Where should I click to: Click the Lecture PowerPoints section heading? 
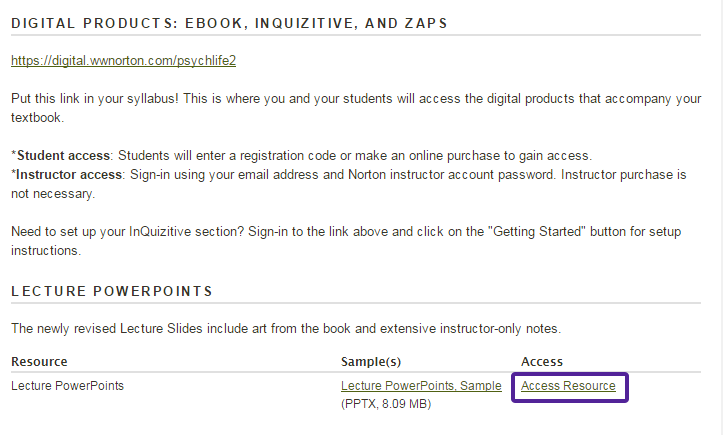(x=112, y=291)
